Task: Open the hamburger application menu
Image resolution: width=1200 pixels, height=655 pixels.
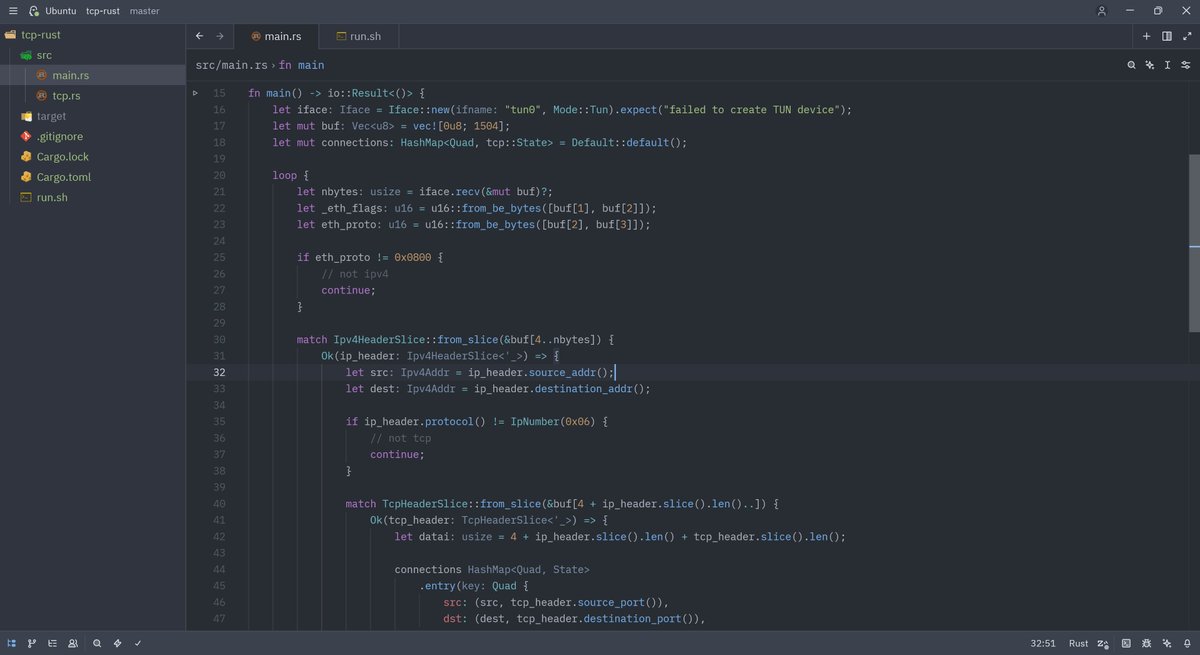Action: click(13, 11)
